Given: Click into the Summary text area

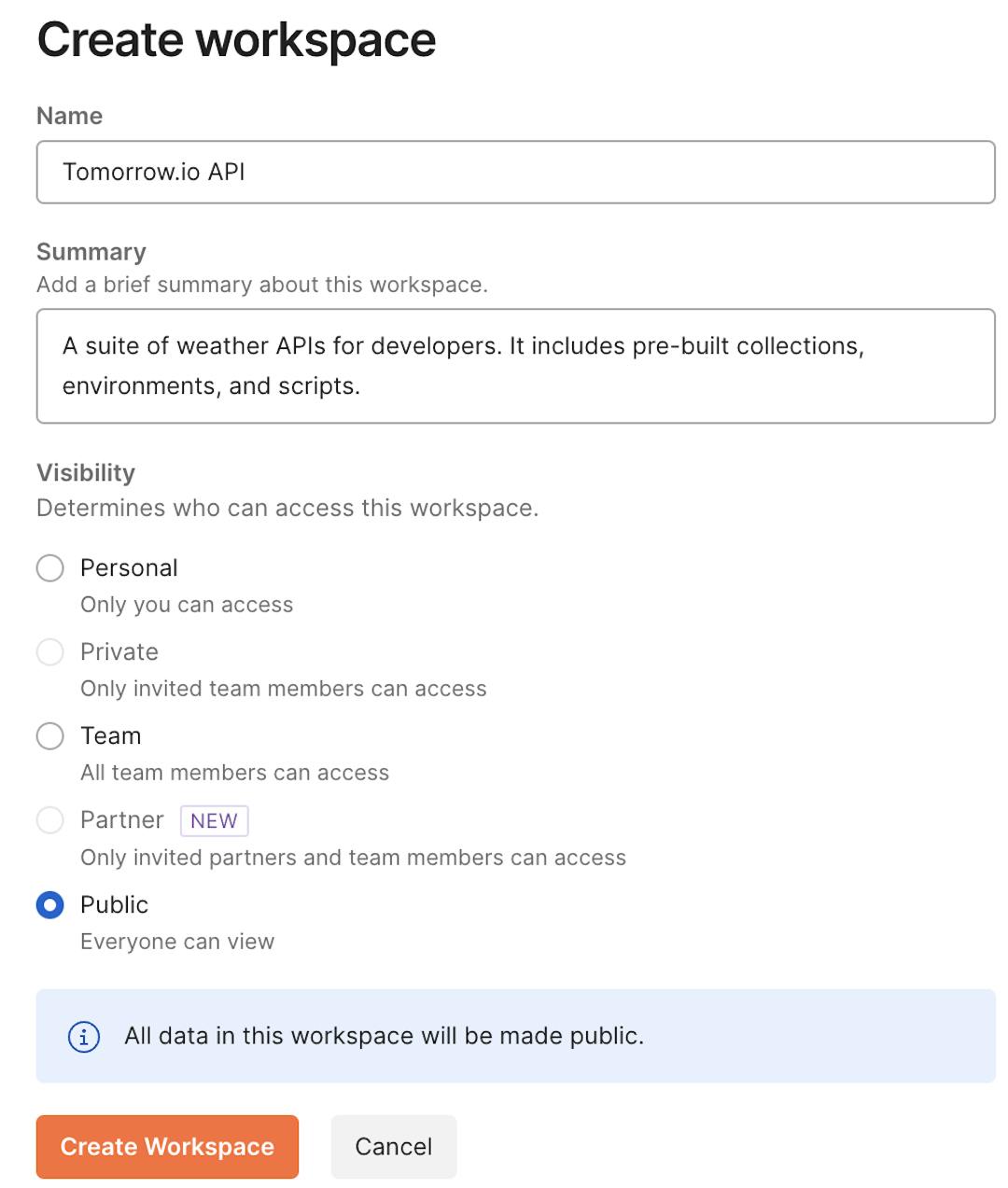Looking at the screenshot, I should pos(515,366).
